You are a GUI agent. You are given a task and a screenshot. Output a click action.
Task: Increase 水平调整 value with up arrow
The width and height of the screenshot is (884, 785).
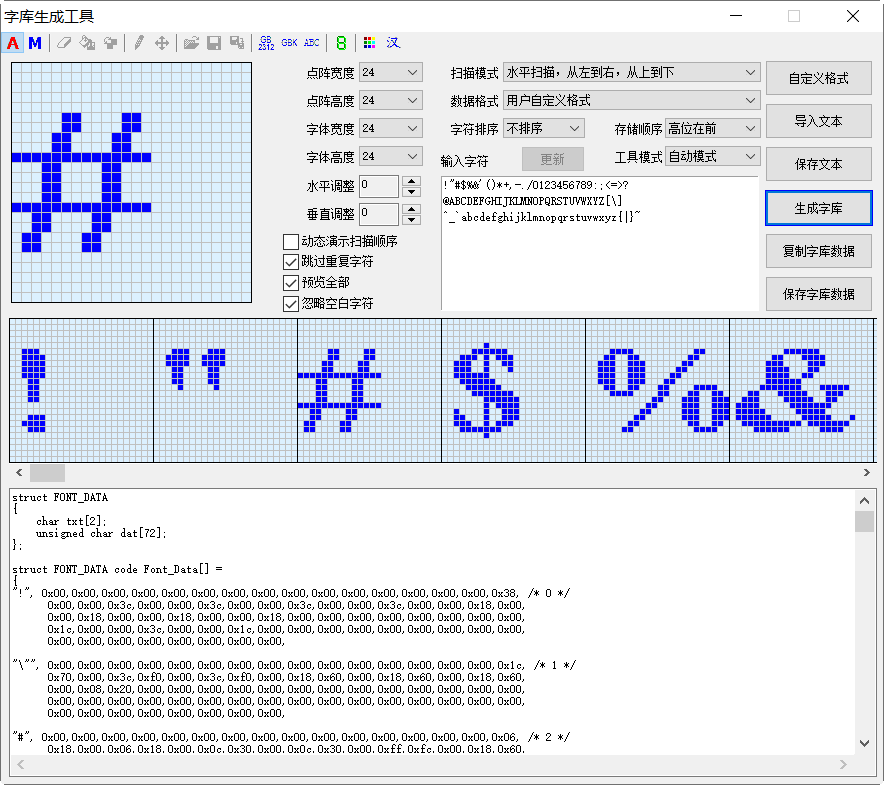[411, 180]
